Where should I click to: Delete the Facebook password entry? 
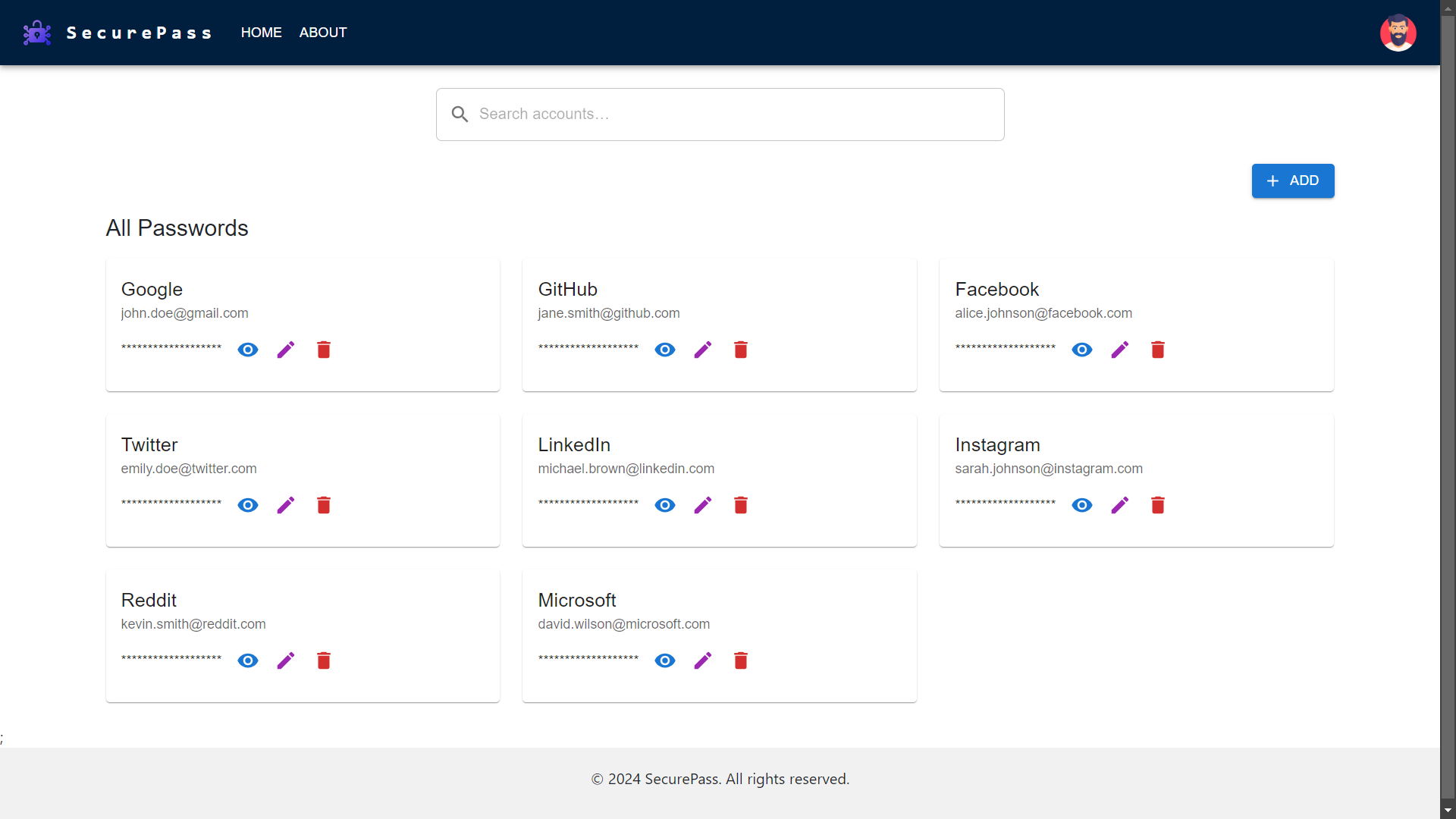[x=1157, y=350]
